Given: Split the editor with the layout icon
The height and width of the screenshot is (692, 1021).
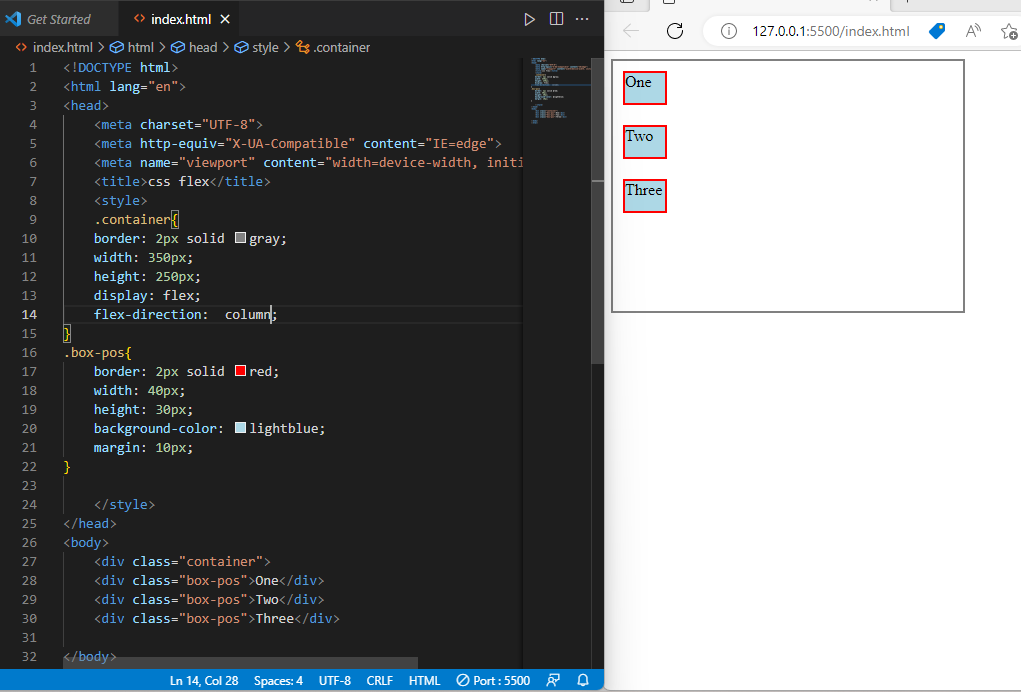Looking at the screenshot, I should (556, 19).
